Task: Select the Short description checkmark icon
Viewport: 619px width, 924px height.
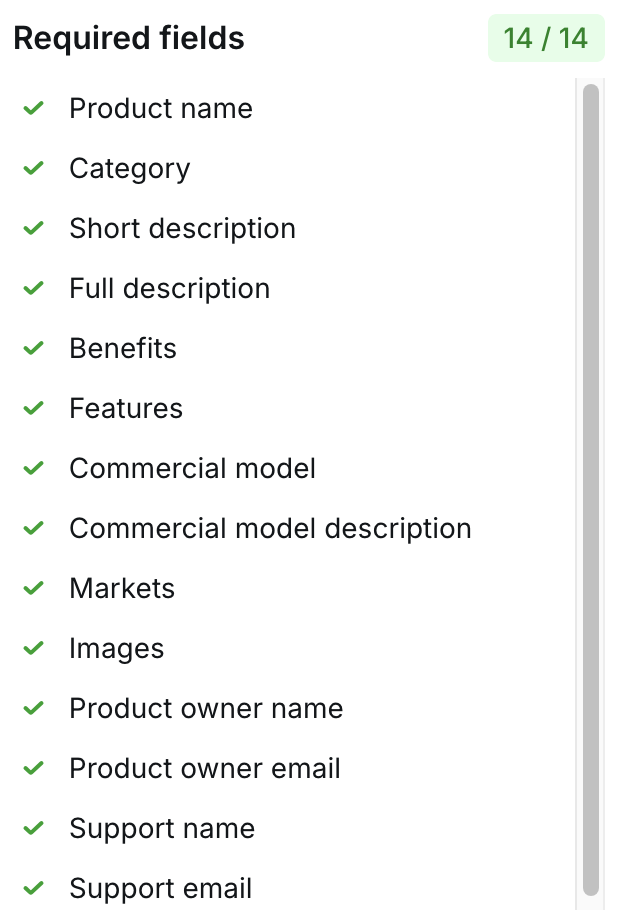Action: [34, 228]
